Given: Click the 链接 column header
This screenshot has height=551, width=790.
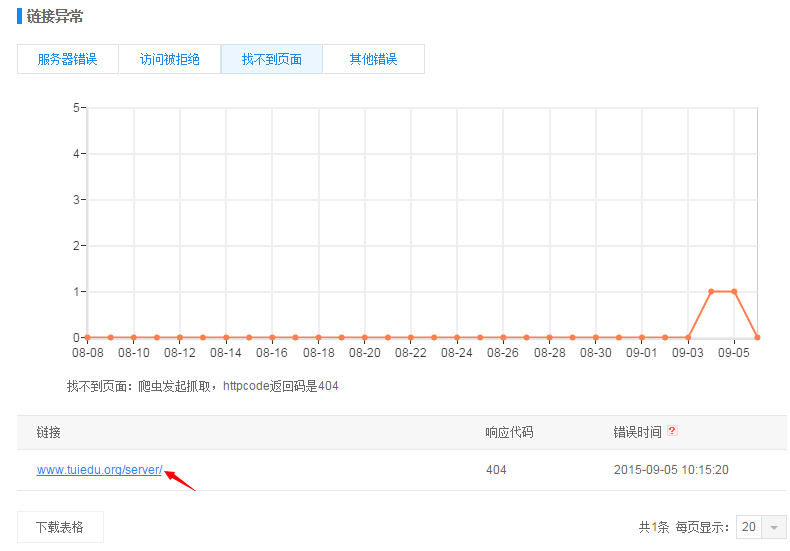Looking at the screenshot, I should pyautogui.click(x=48, y=432).
